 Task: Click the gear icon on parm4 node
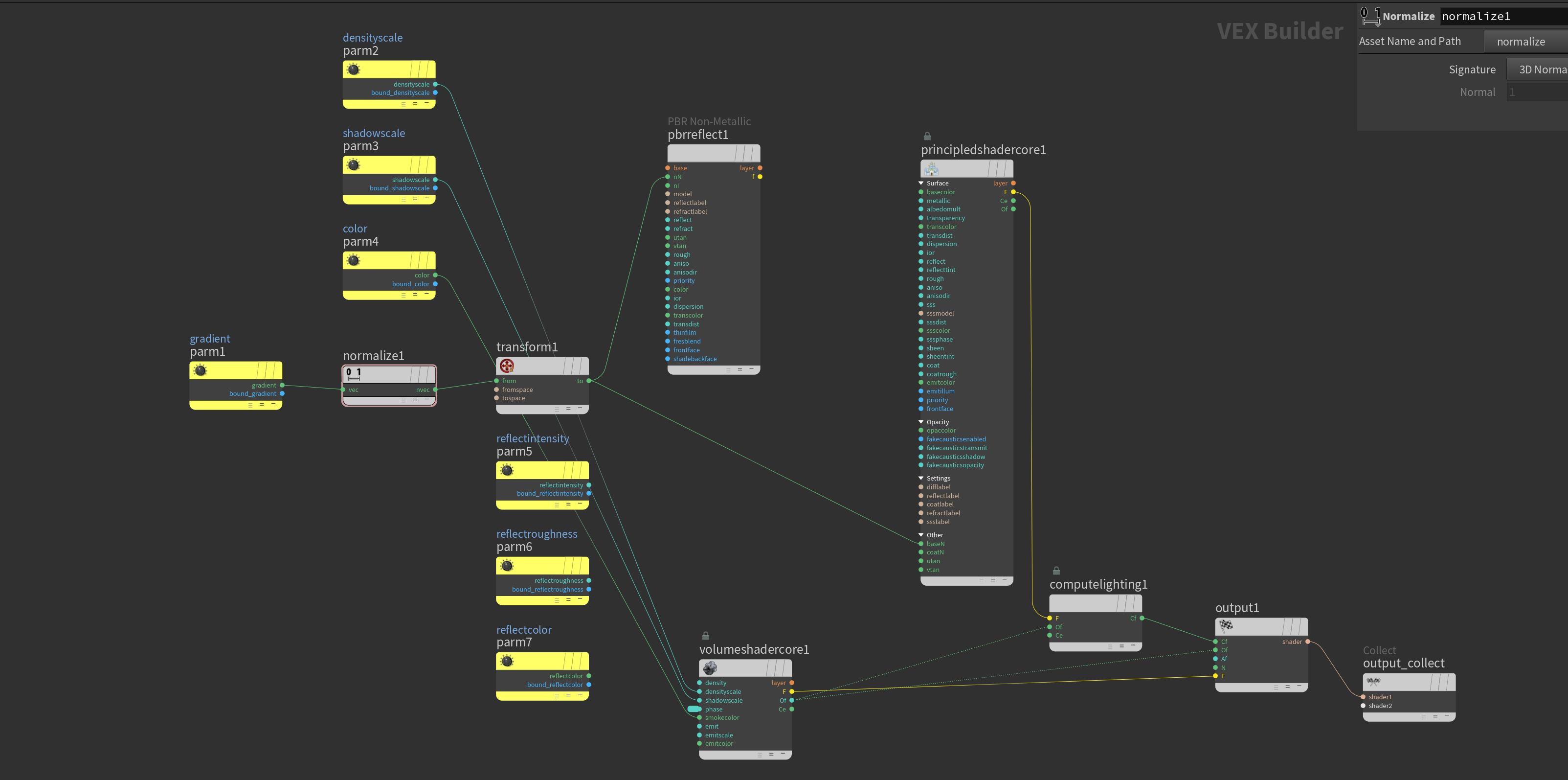(354, 261)
